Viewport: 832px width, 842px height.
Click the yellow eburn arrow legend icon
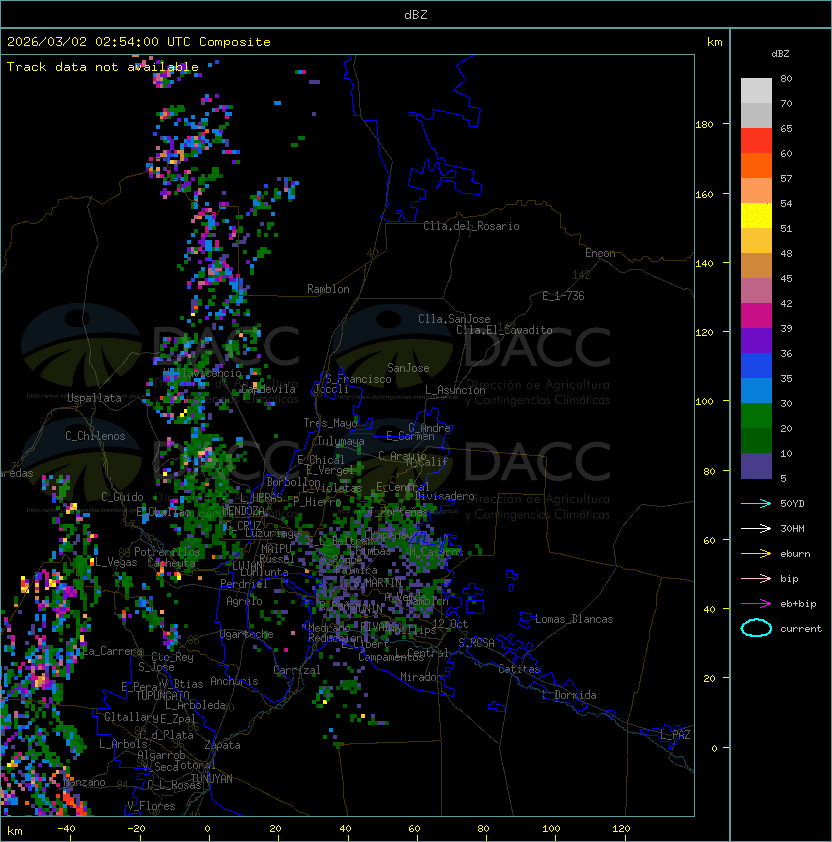756,553
